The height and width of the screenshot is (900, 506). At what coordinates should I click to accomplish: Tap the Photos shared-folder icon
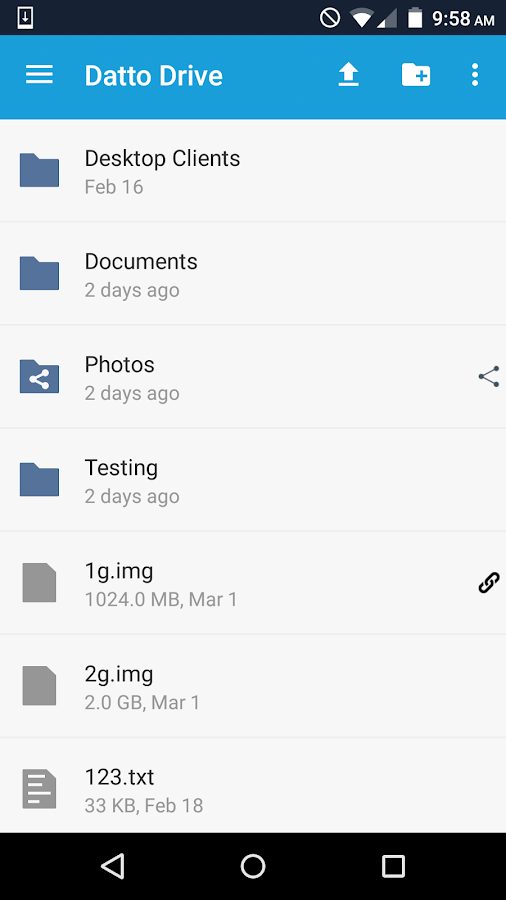40,377
